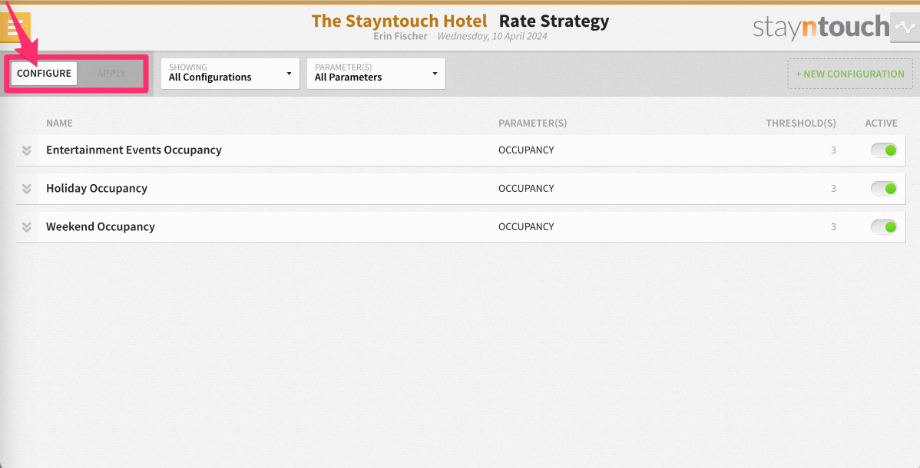Open the Parameter(s) All Parameters dropdown
Image resolution: width=920 pixels, height=468 pixels.
tap(376, 73)
